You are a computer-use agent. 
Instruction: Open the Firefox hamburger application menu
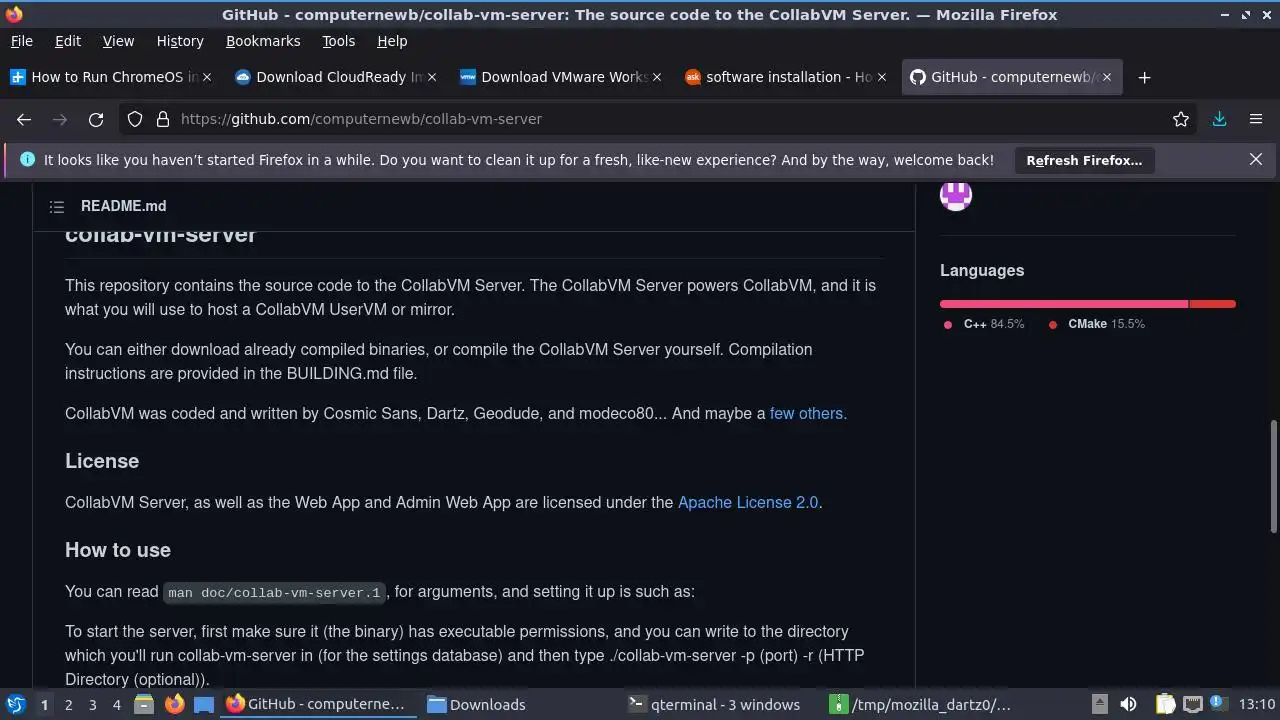click(x=1256, y=119)
